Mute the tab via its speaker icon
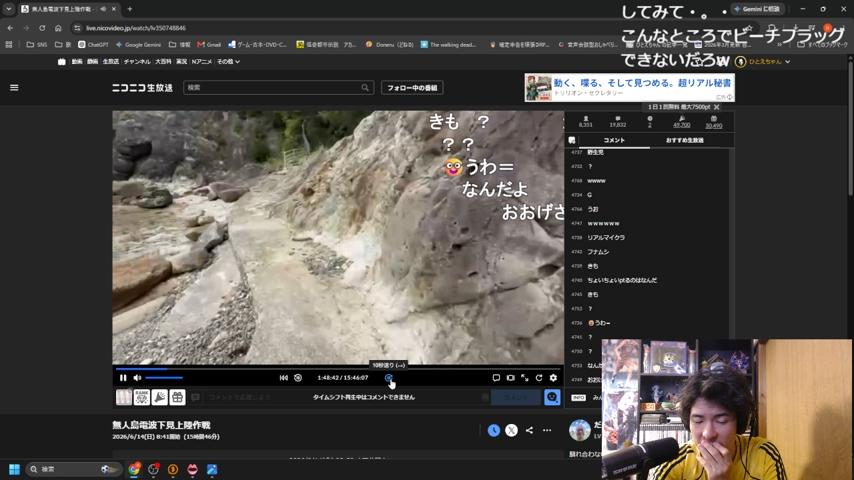The height and width of the screenshot is (480, 854). pyautogui.click(x=103, y=9)
